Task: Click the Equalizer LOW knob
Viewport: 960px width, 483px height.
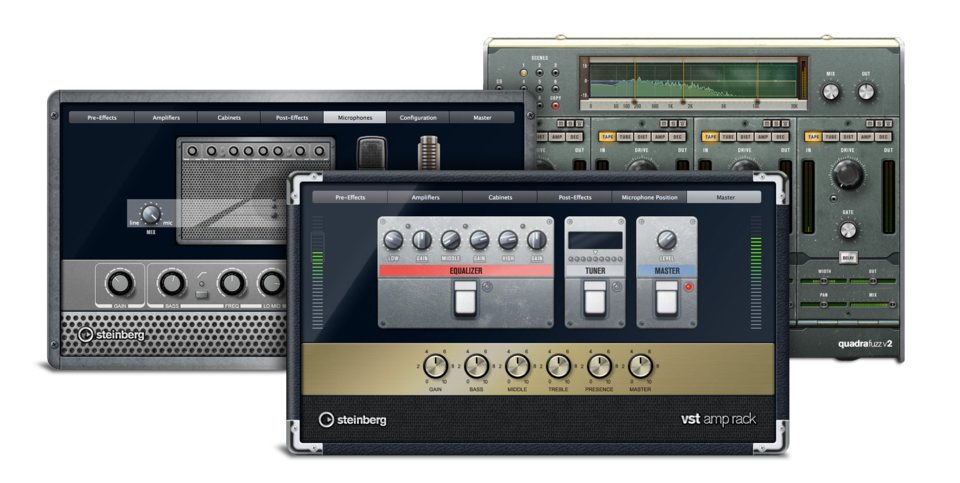Action: click(393, 240)
